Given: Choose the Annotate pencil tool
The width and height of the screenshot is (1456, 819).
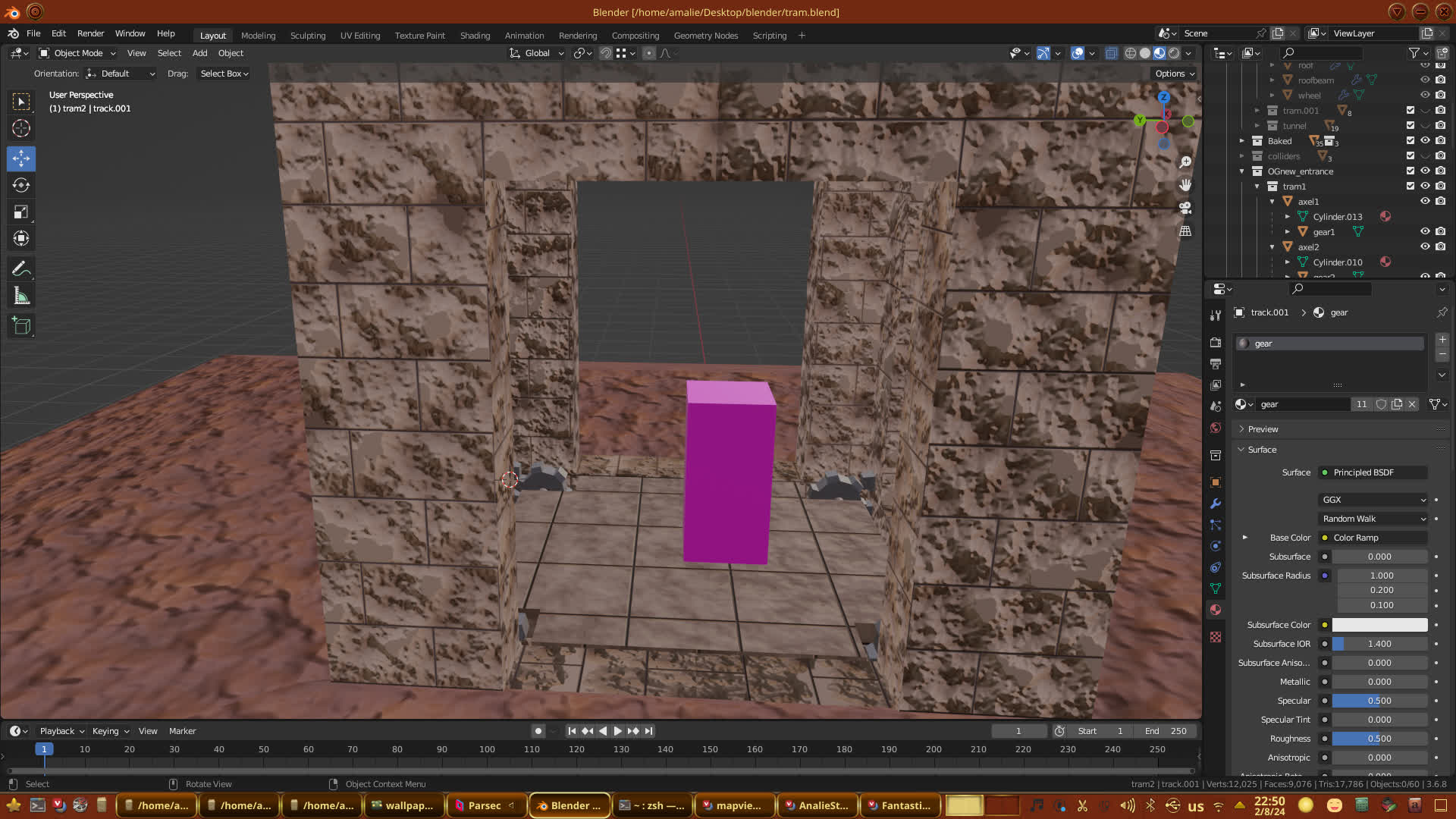Looking at the screenshot, I should (21, 268).
